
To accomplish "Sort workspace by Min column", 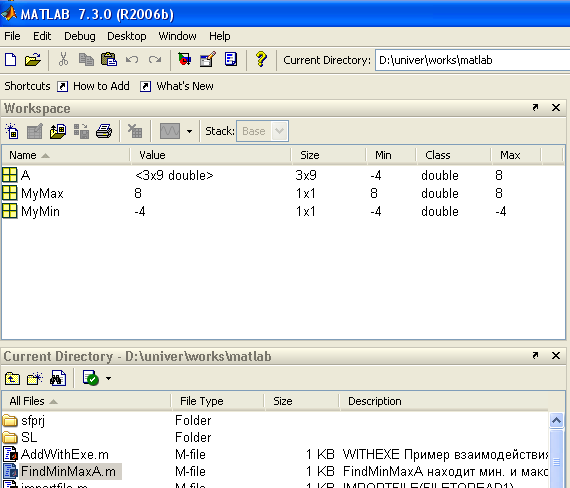I will (391, 155).
